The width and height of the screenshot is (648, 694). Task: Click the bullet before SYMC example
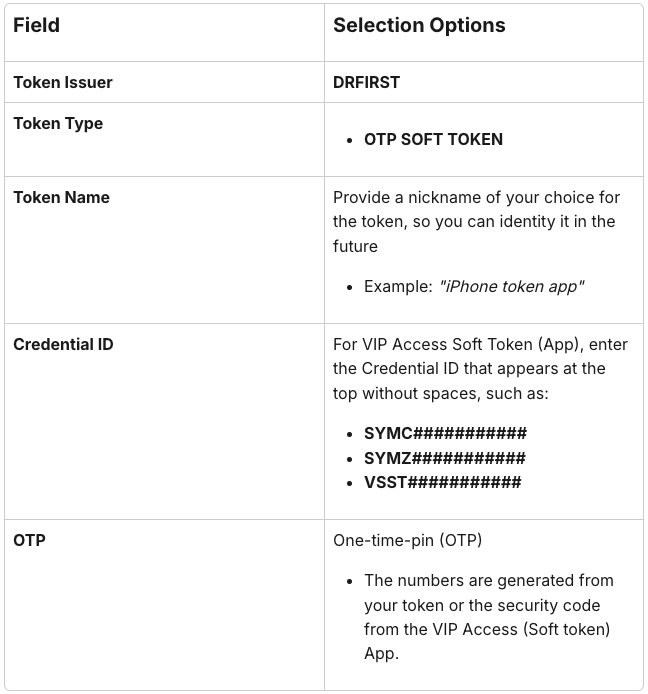[x=350, y=434]
